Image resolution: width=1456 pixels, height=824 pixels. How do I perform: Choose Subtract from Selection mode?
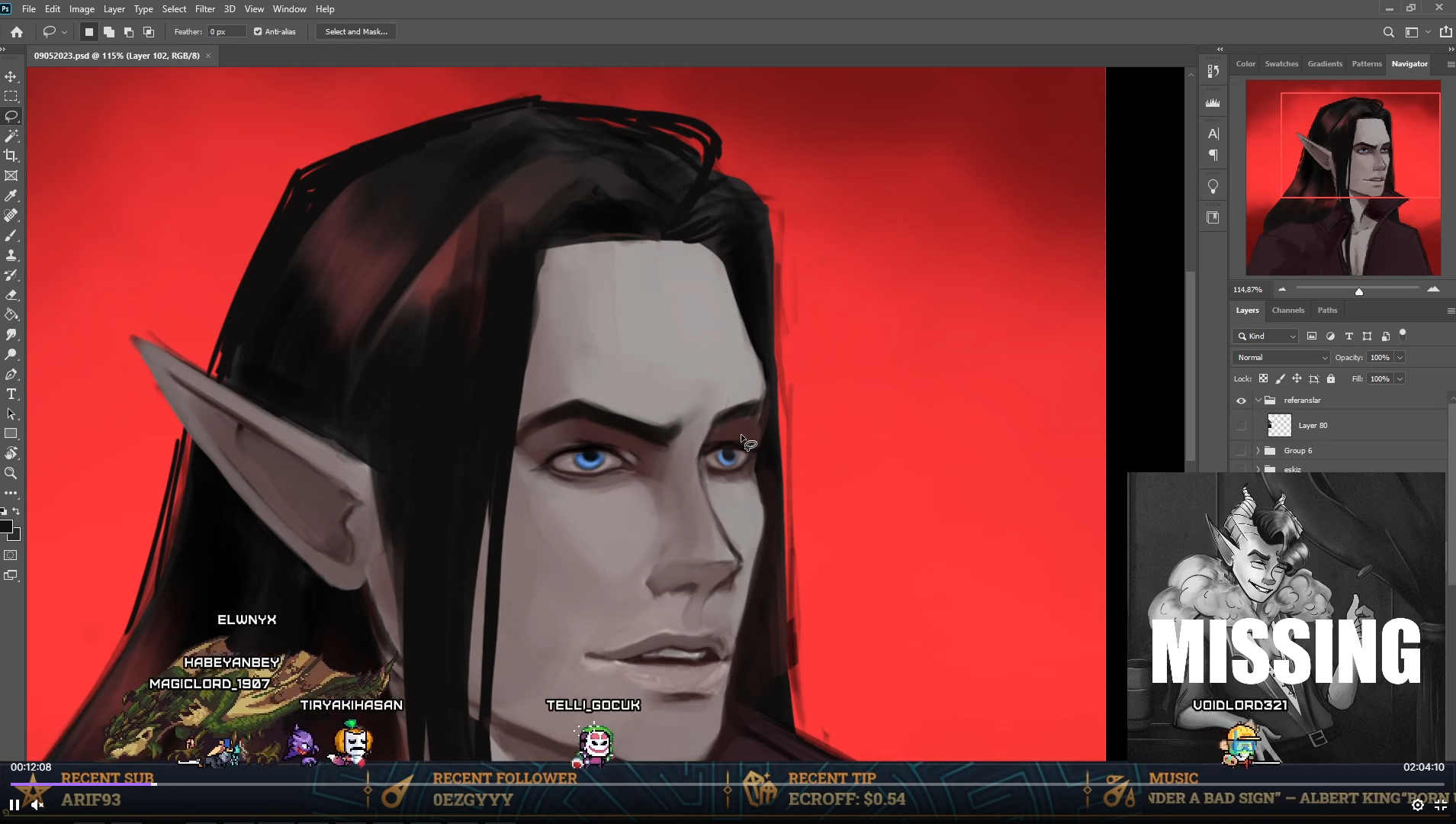[129, 32]
